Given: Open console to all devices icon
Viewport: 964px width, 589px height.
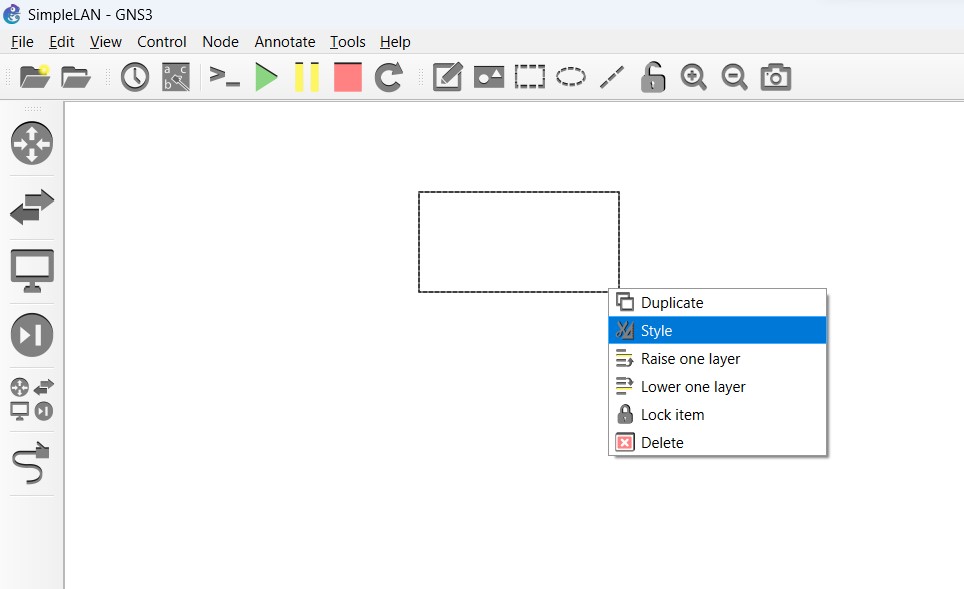Looking at the screenshot, I should point(224,77).
